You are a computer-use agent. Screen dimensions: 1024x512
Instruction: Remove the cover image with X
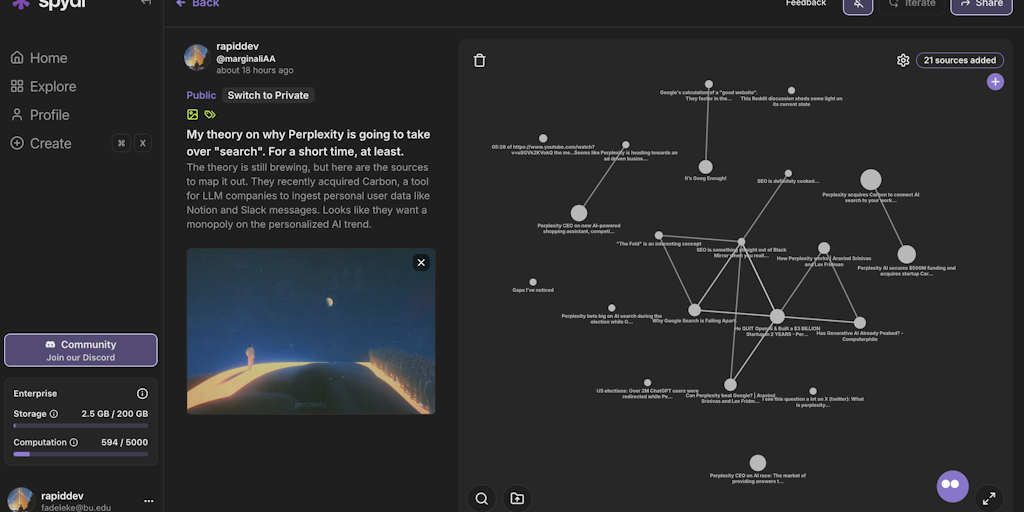coord(421,263)
